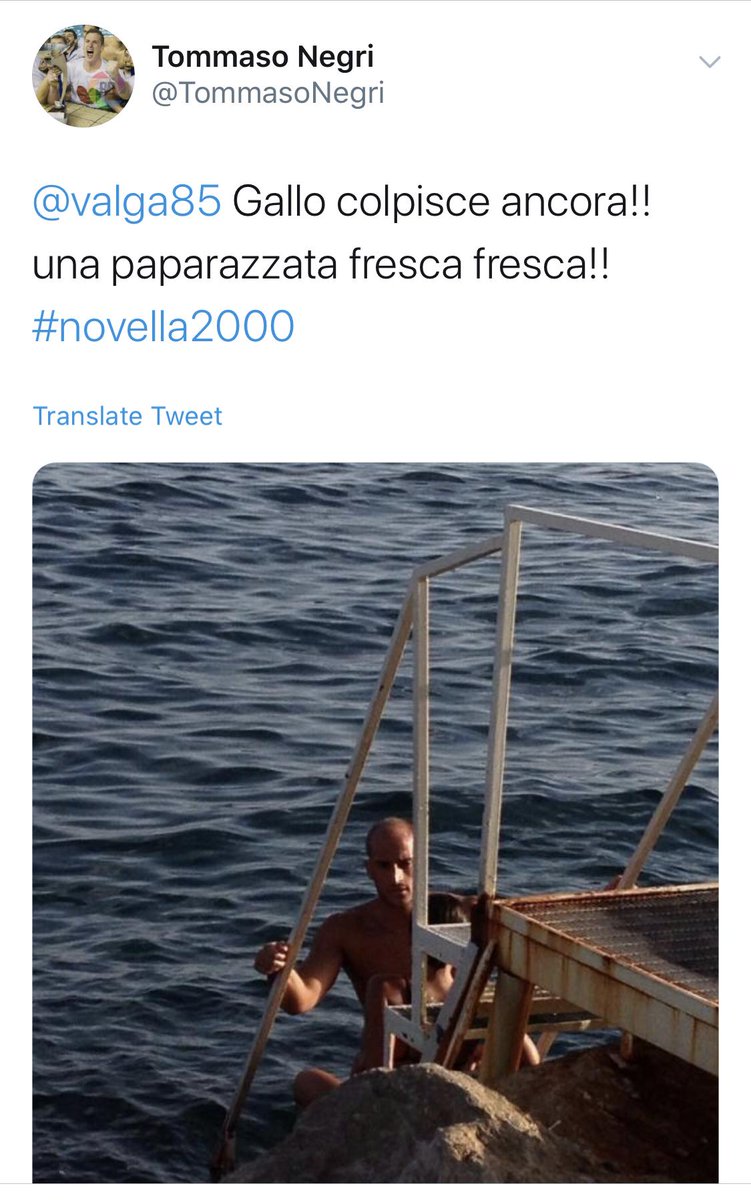Visit the @valga85 mentioned profile
Viewport: 751px width, 1200px height.
point(127,203)
